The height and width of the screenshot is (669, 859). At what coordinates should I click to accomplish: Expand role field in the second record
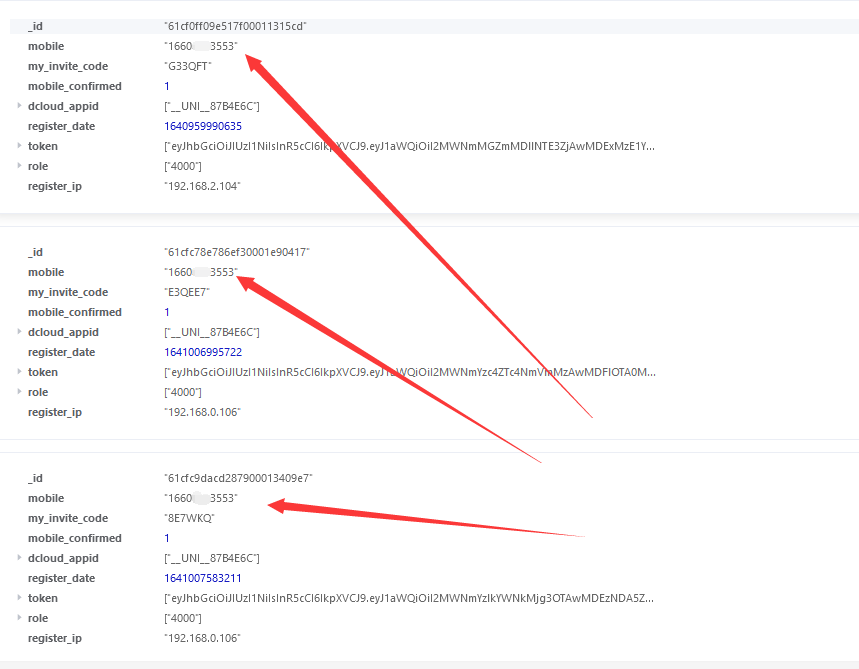tap(19, 392)
